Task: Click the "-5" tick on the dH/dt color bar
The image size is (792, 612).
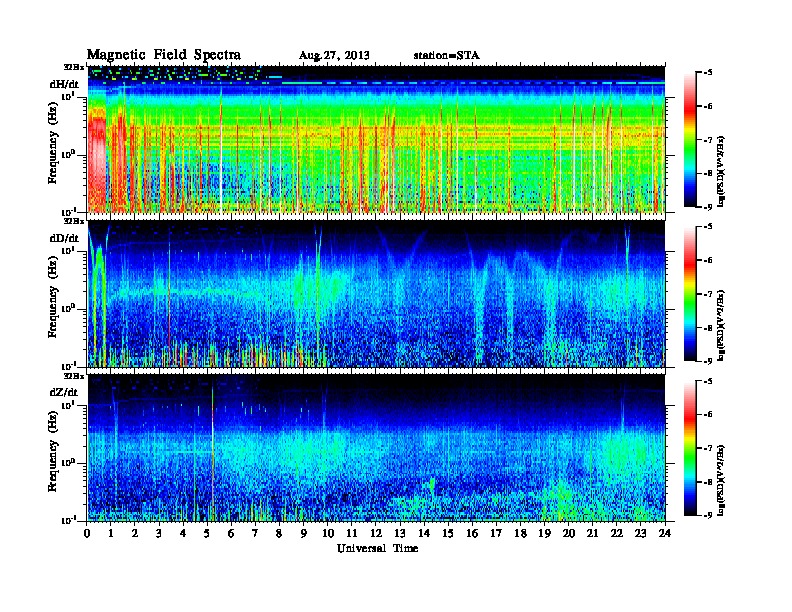Action: pos(707,73)
